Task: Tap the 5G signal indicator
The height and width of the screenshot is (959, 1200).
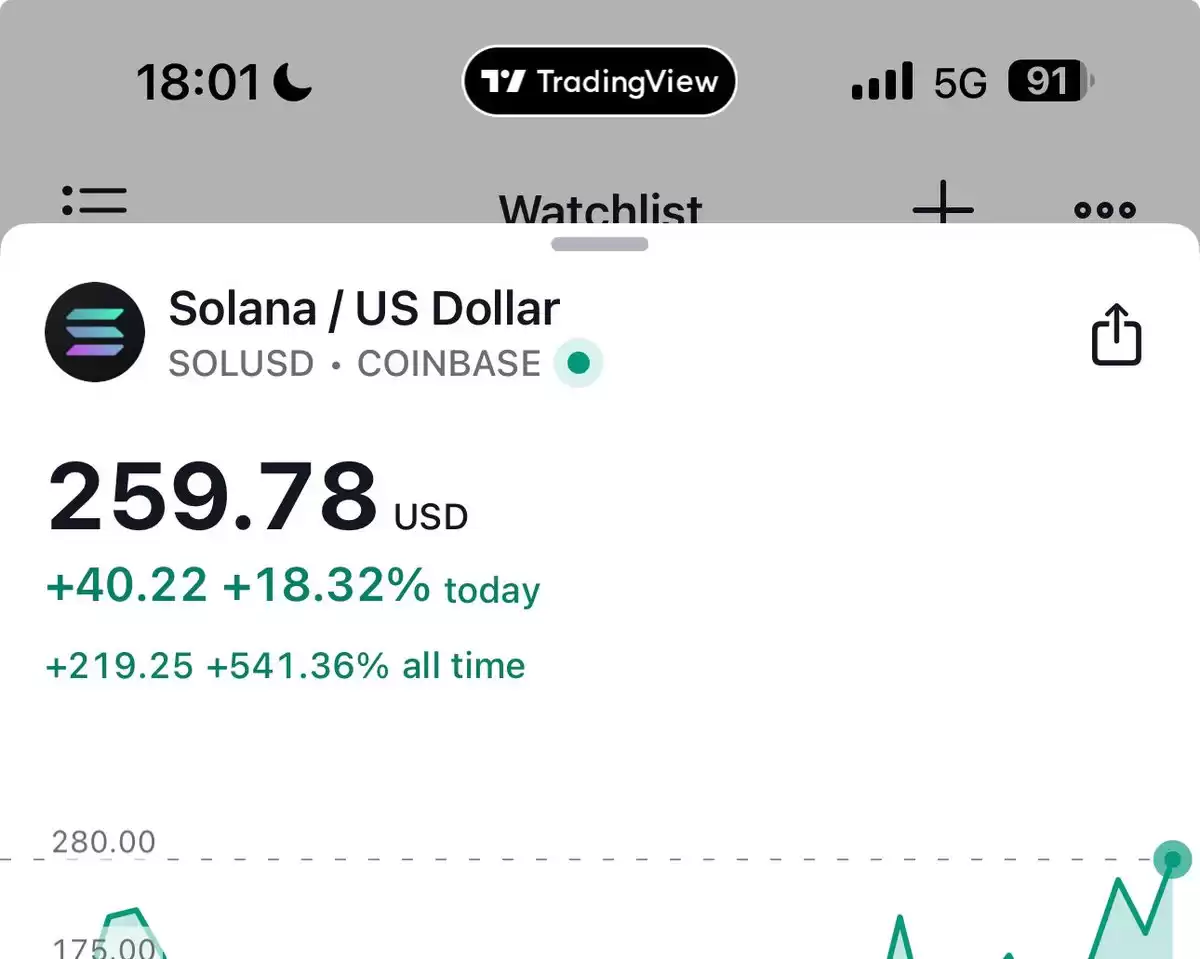Action: (x=960, y=82)
